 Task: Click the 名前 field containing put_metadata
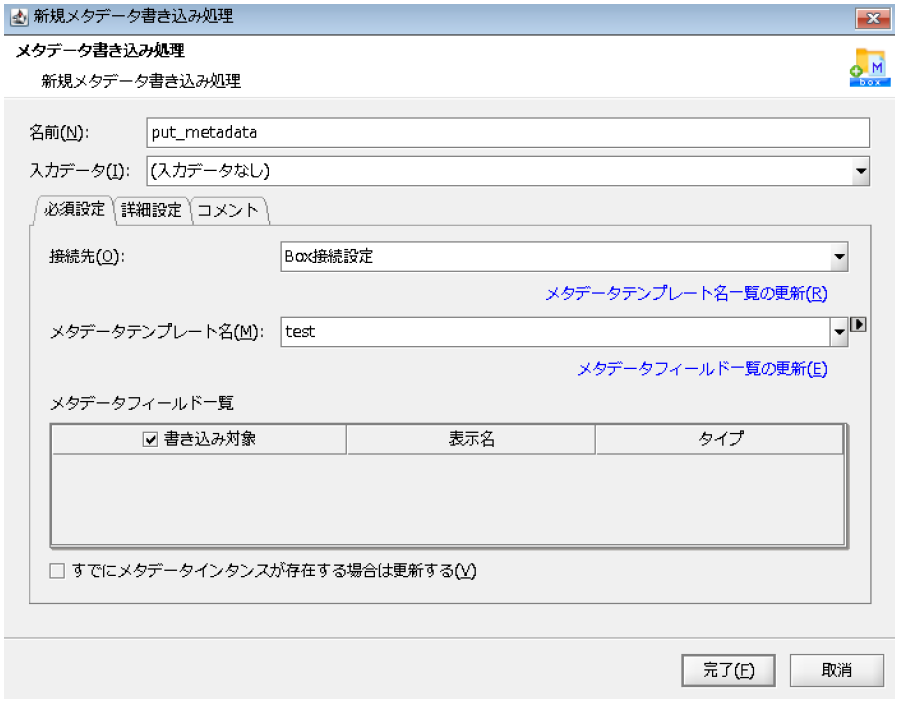pyautogui.click(x=508, y=133)
